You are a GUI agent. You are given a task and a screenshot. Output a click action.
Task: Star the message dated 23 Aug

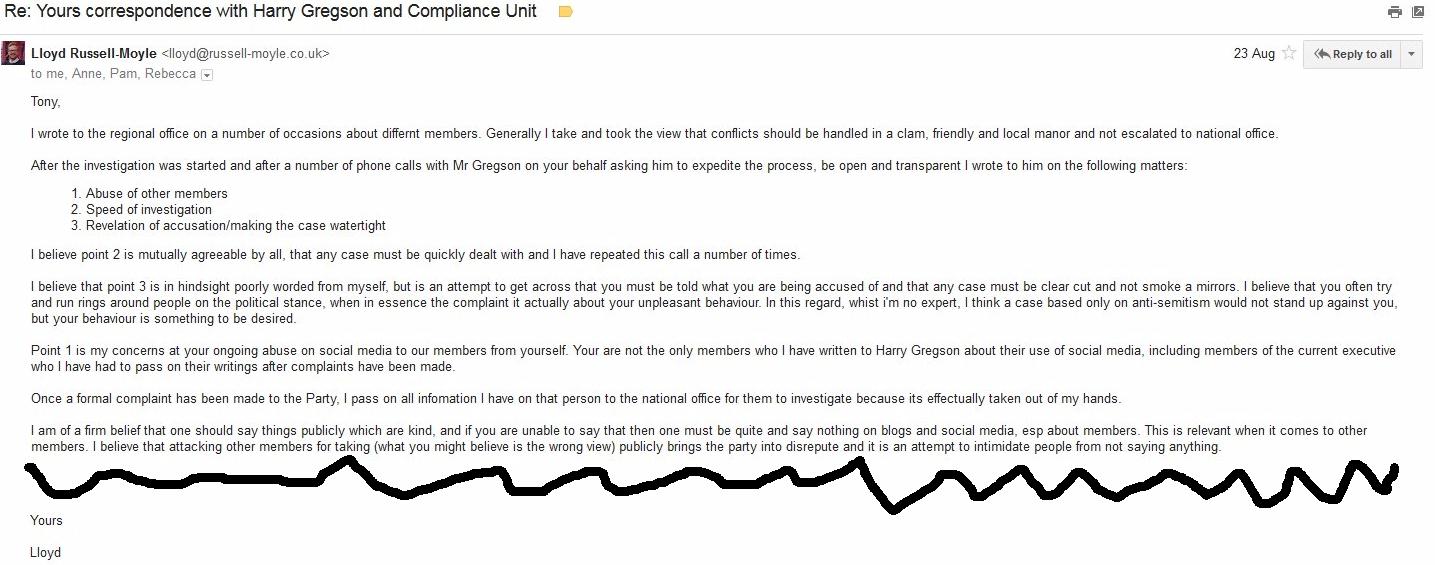click(x=1289, y=53)
